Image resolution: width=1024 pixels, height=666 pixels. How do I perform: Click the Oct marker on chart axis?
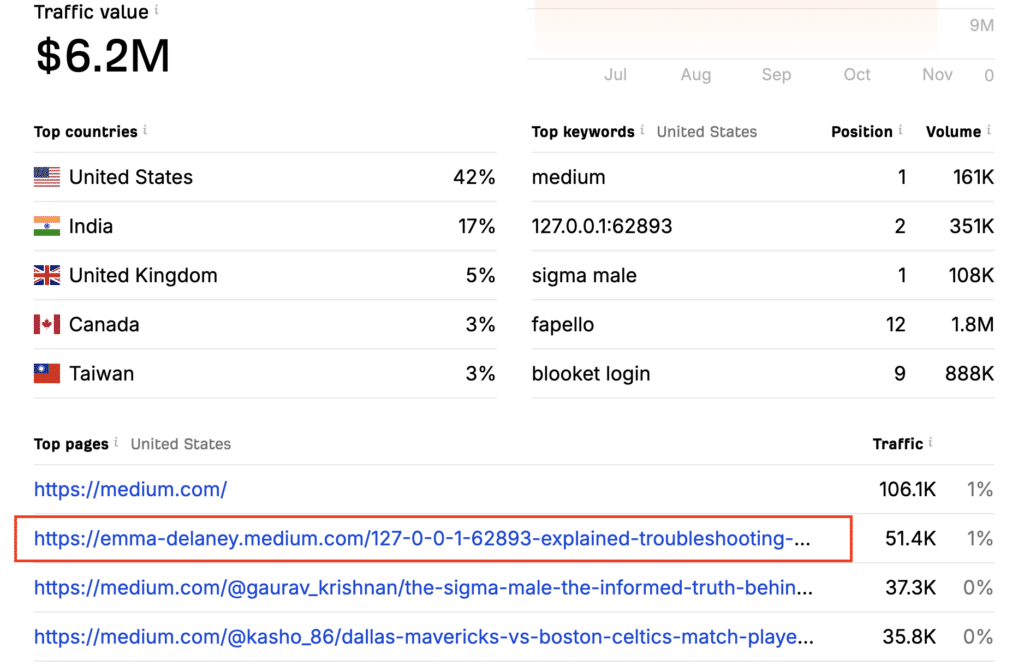click(x=857, y=74)
